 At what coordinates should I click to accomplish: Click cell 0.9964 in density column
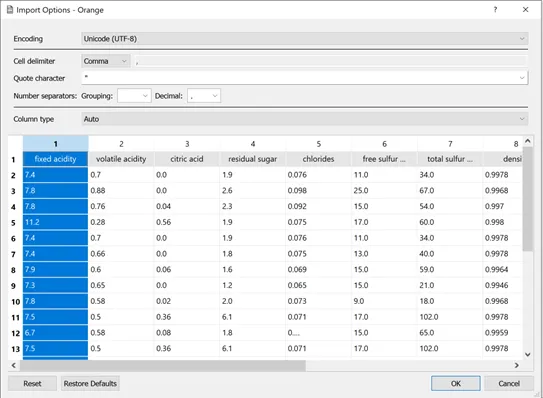502,269
